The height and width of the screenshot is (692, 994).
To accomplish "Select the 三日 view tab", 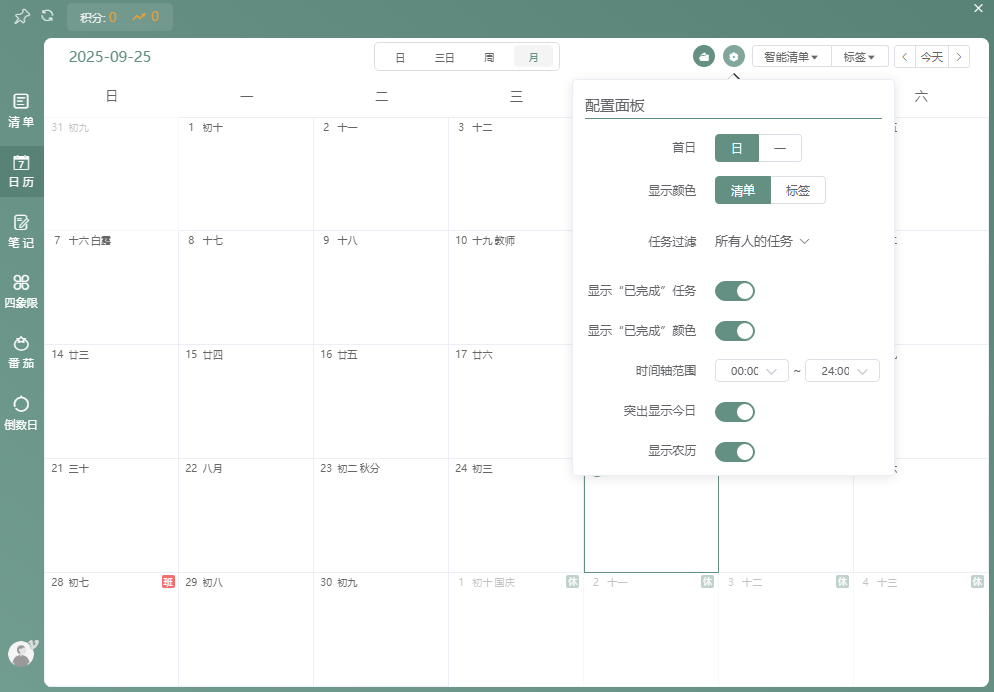I will (444, 57).
